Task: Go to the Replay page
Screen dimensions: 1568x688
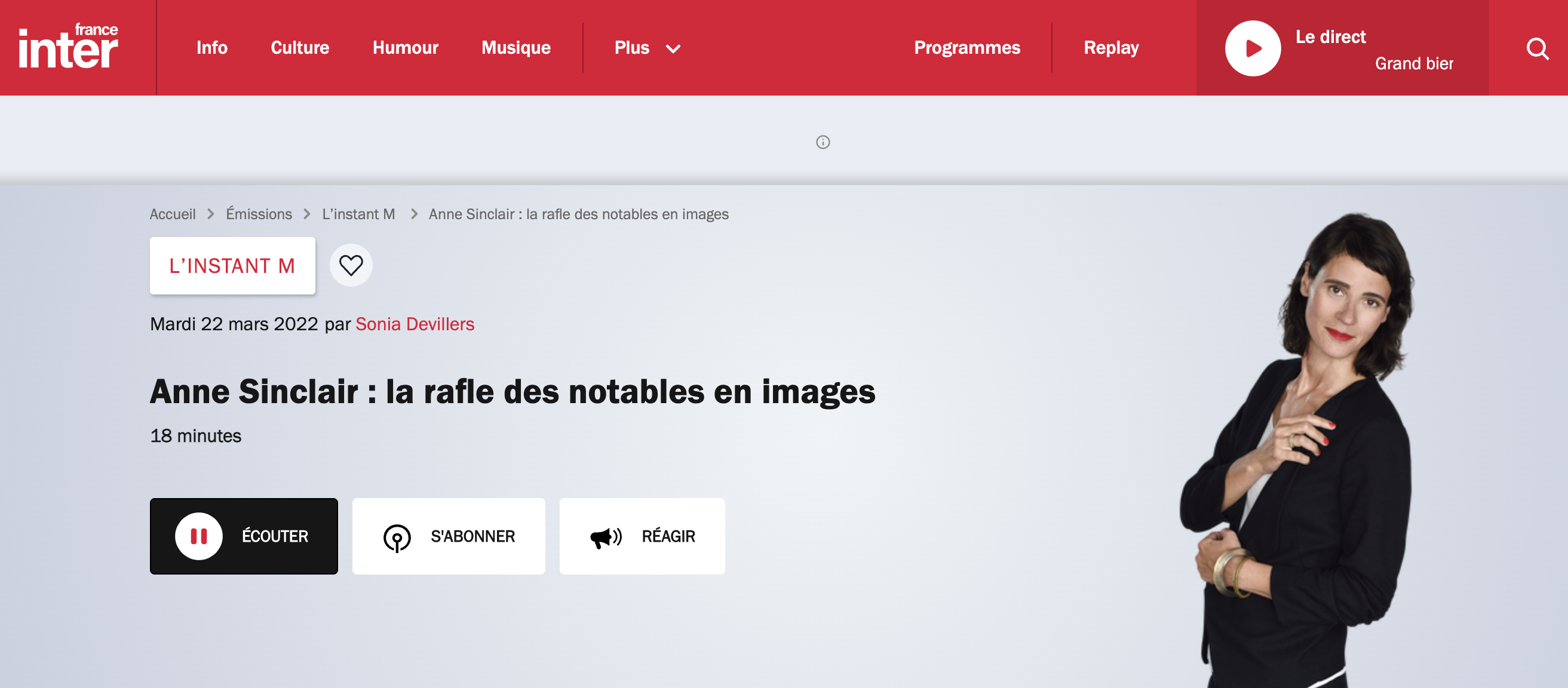Action: [x=1112, y=48]
